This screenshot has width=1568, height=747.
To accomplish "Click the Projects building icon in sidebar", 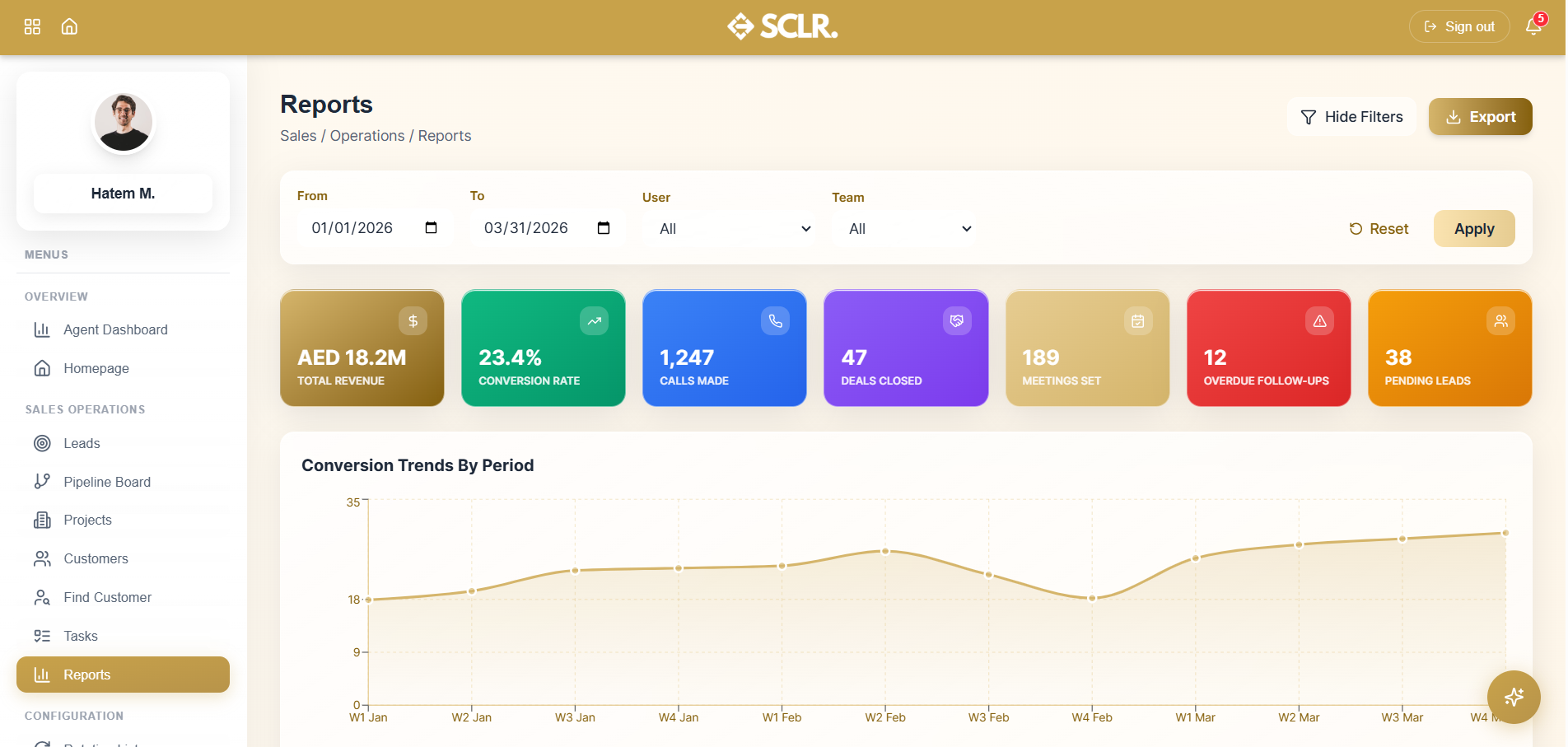I will (x=42, y=520).
